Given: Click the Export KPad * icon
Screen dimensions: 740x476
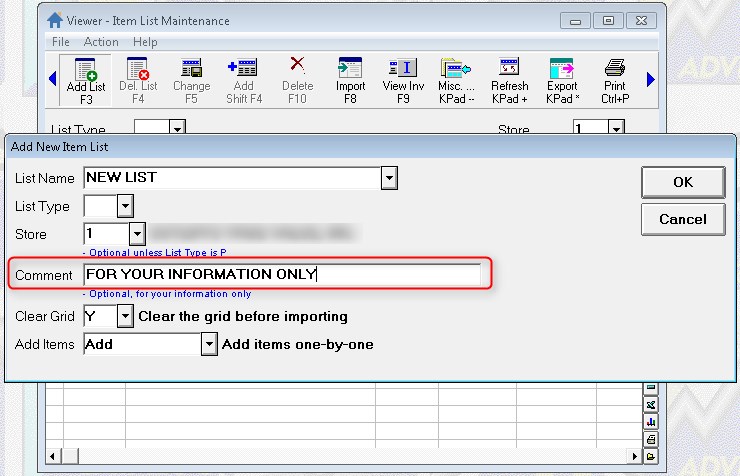Looking at the screenshot, I should click(x=562, y=79).
